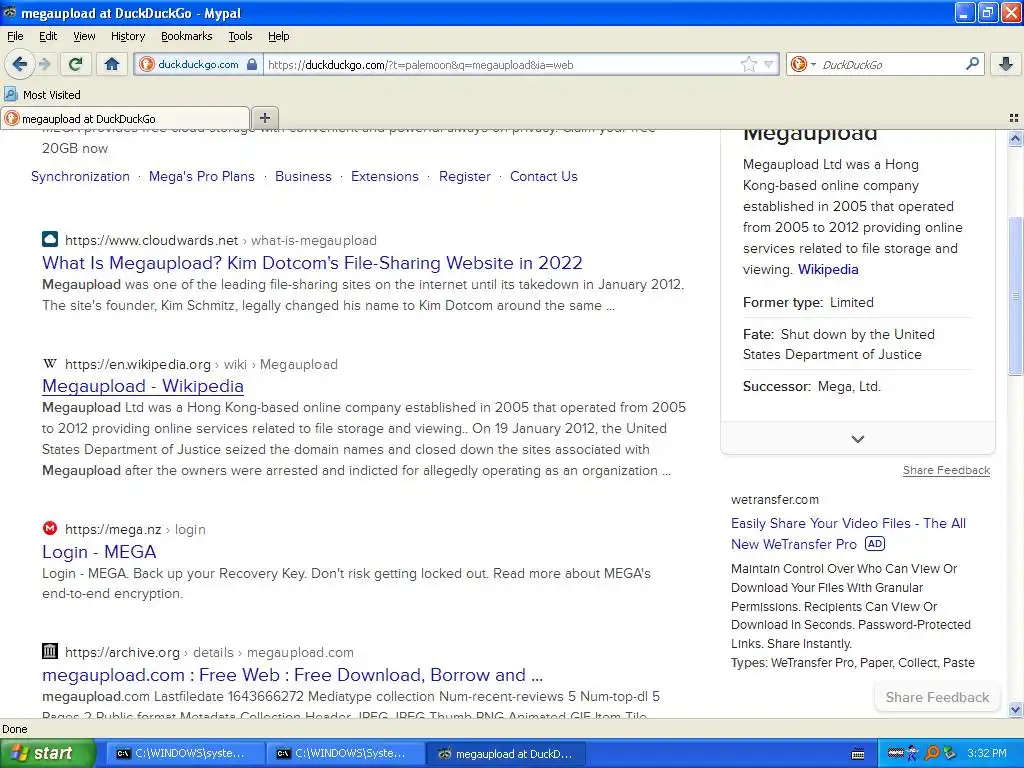Reload the current page
Viewport: 1024px width, 768px height.
click(x=76, y=64)
